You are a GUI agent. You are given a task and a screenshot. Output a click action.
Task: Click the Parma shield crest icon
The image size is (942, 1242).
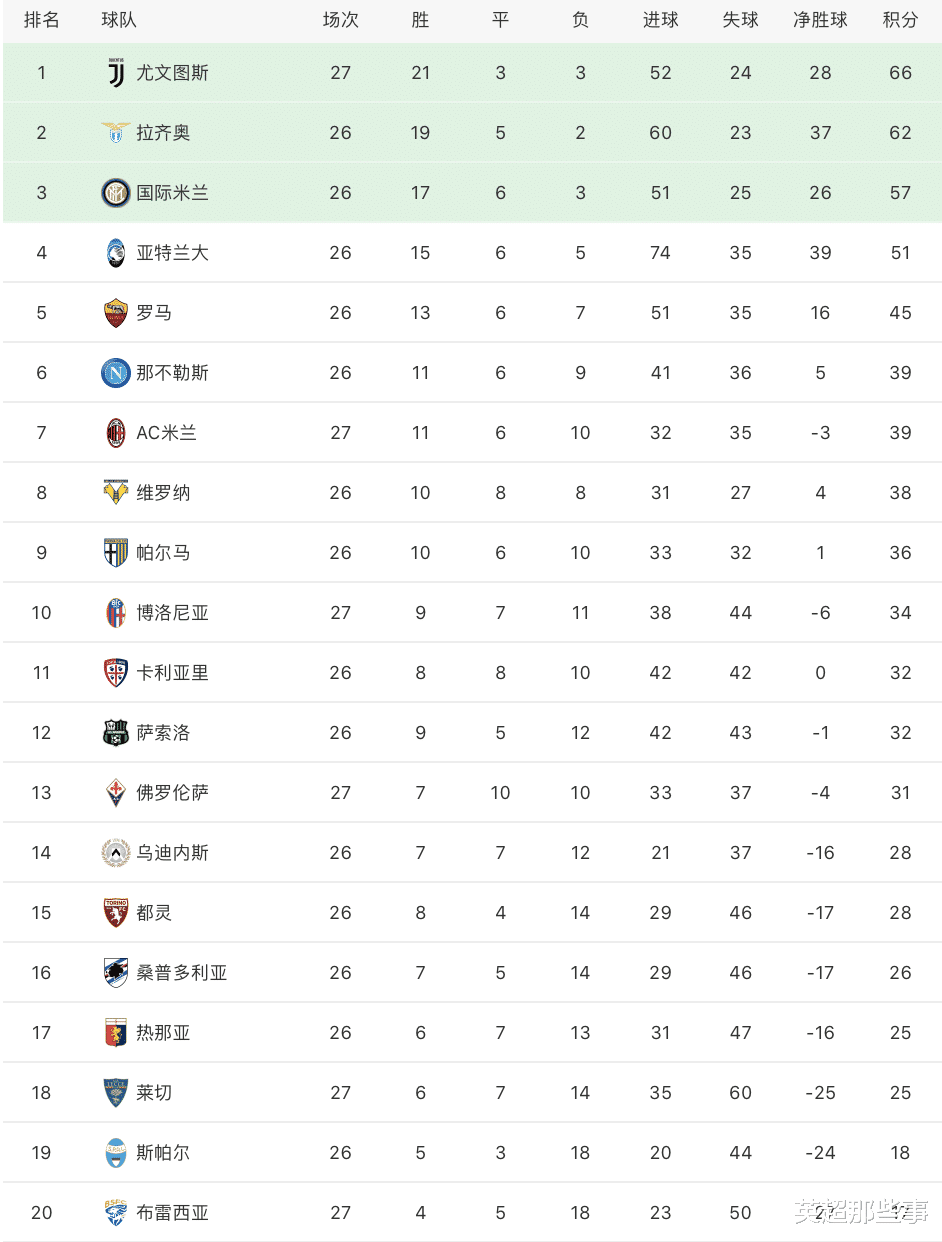[116, 553]
